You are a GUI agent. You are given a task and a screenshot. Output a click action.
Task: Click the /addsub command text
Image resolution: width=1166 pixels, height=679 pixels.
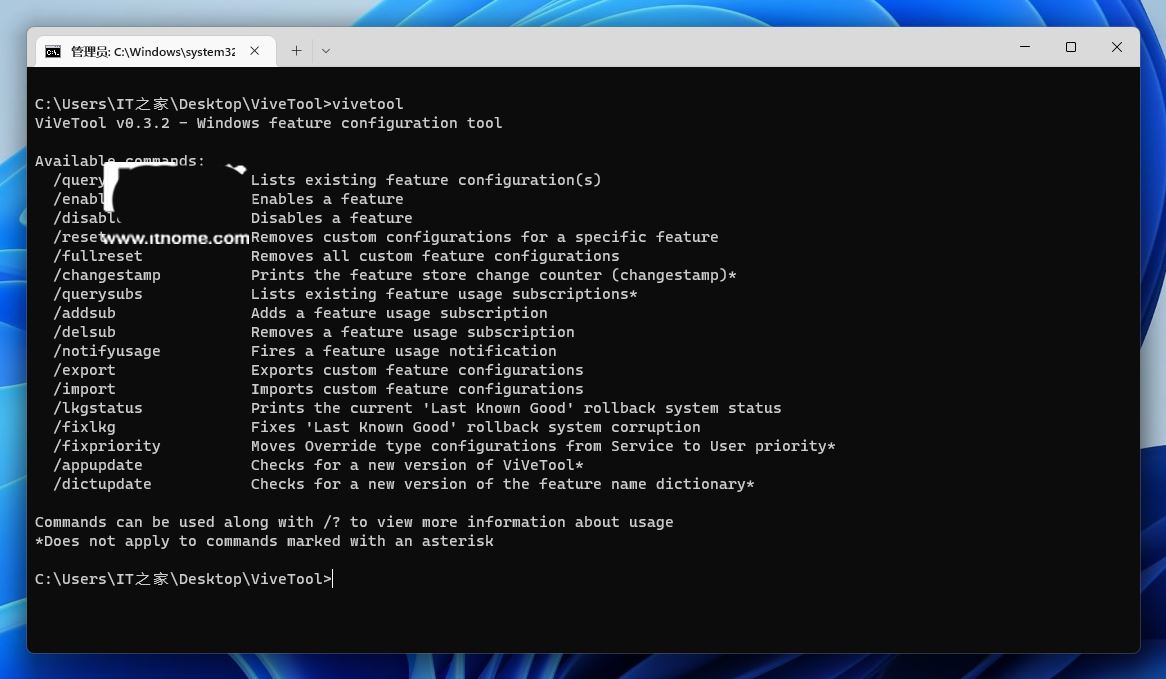[84, 313]
